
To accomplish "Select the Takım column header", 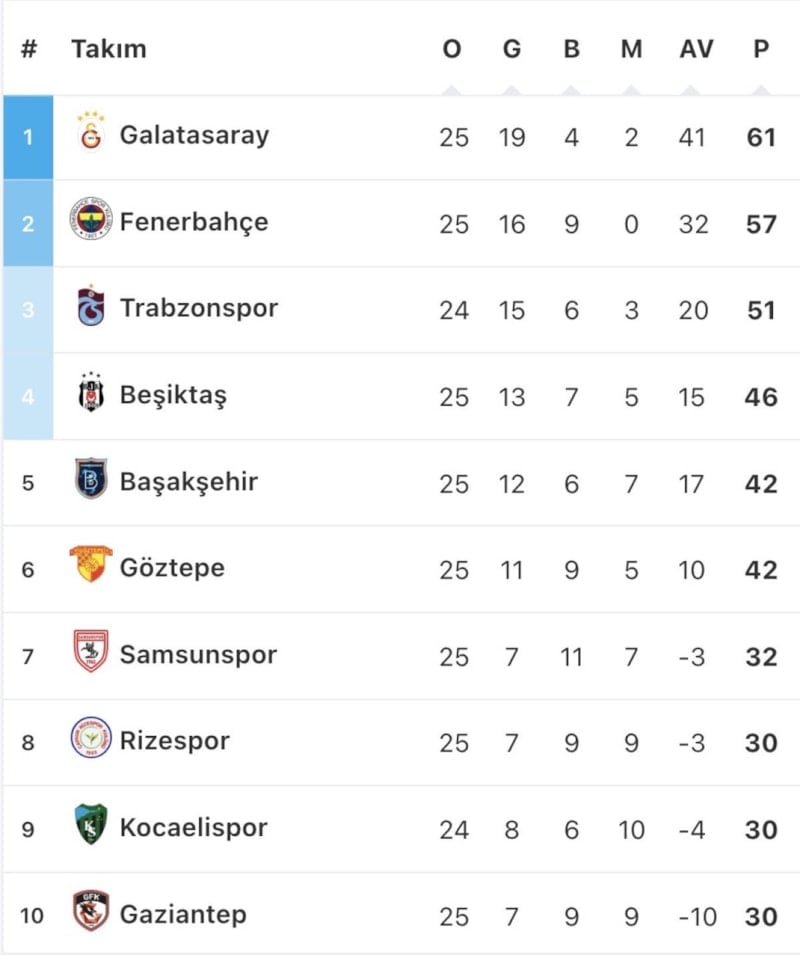I will coord(109,49).
